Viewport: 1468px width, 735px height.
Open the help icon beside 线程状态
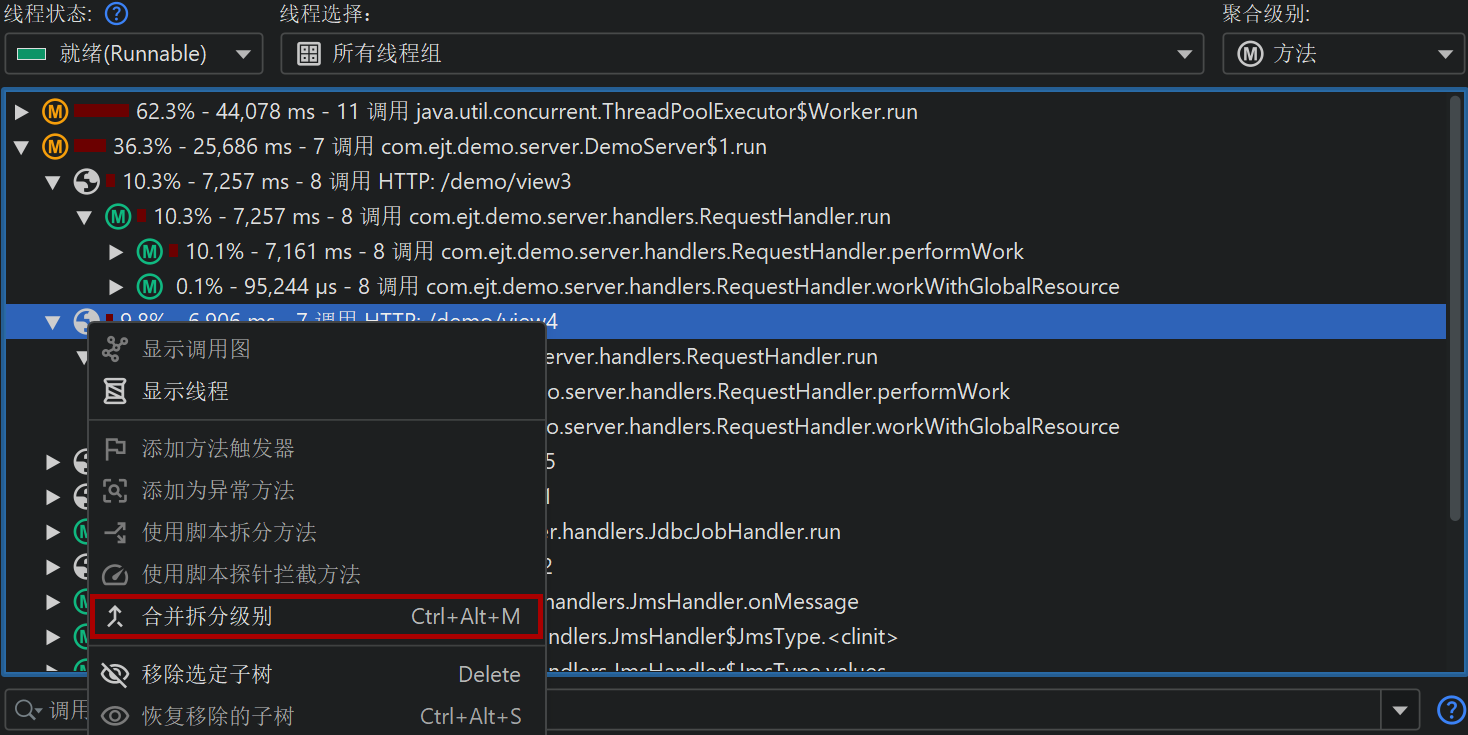pyautogui.click(x=117, y=14)
